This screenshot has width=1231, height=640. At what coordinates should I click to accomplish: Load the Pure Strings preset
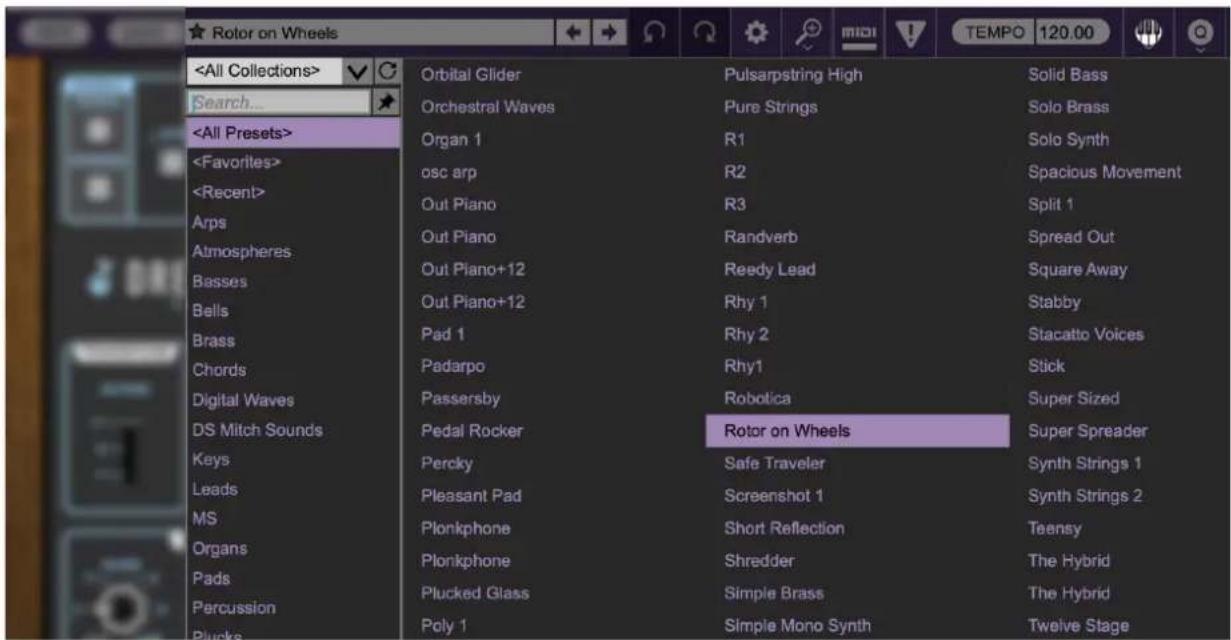pyautogui.click(x=771, y=107)
